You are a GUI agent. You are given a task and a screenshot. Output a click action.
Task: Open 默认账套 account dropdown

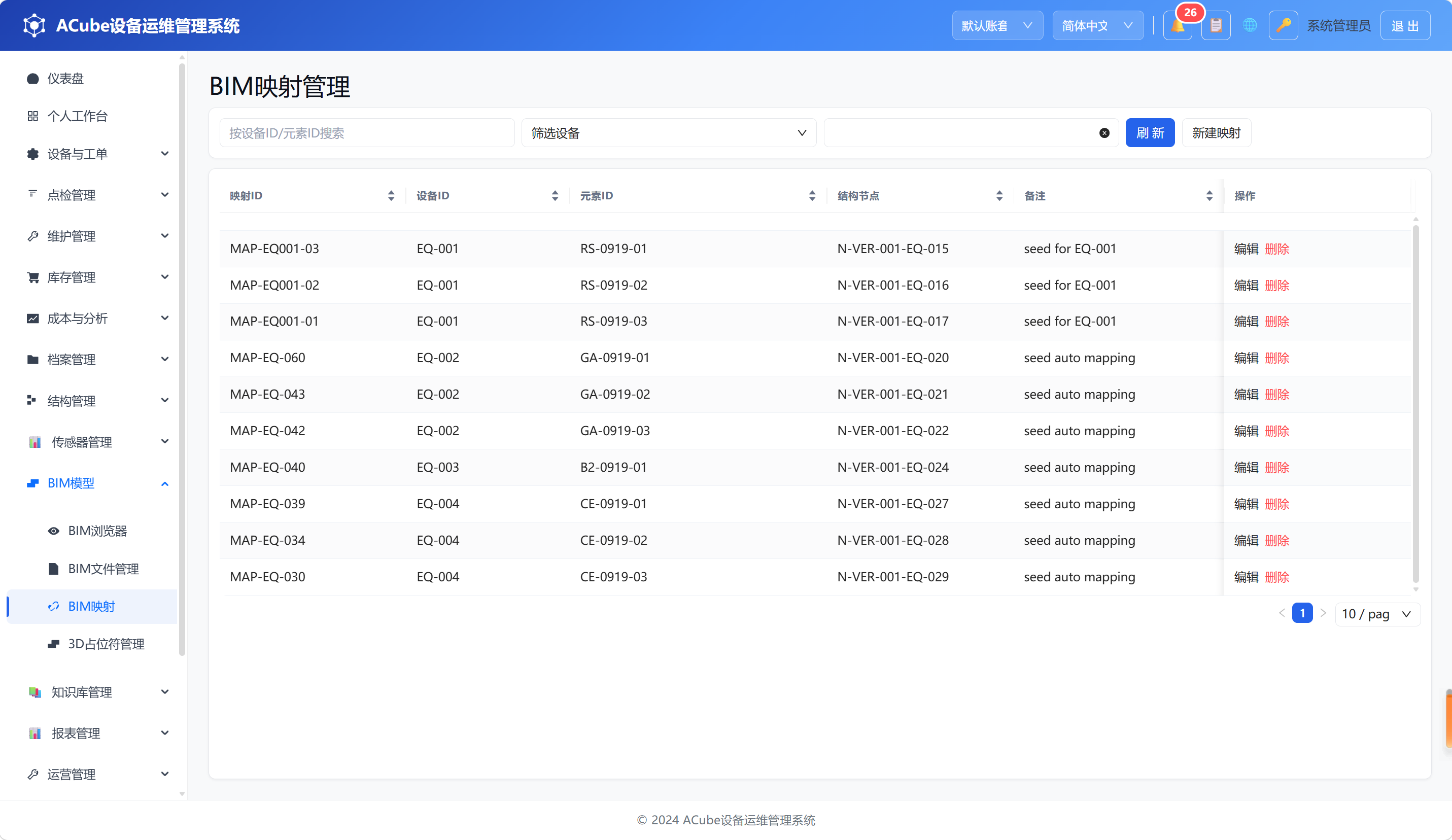tap(997, 26)
